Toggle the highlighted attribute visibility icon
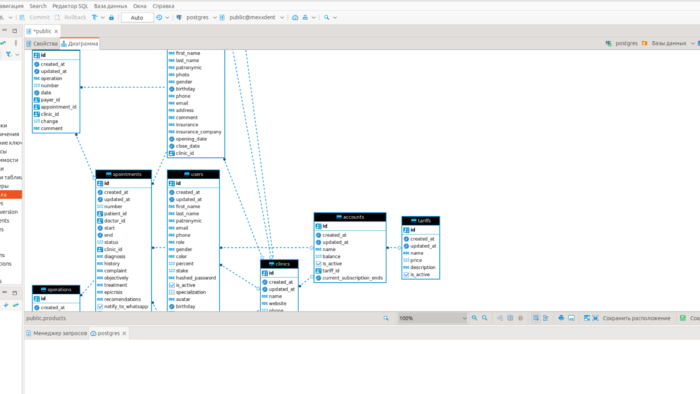Viewport: 700px width, 394px height. coord(536,318)
